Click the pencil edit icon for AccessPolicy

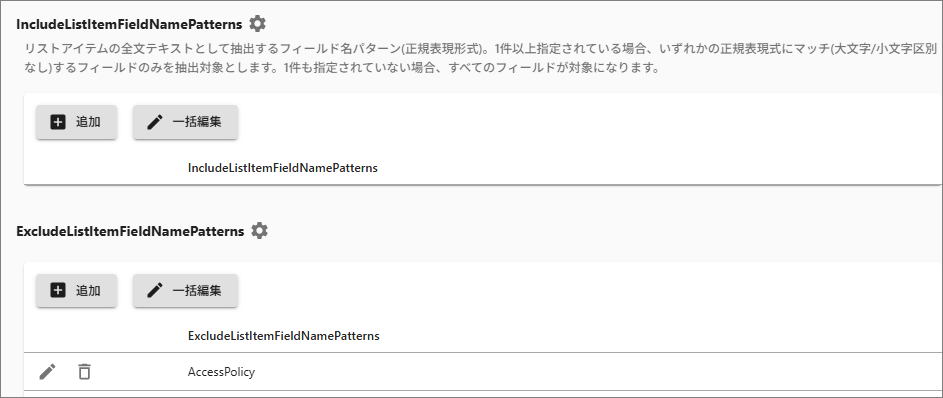(48, 372)
